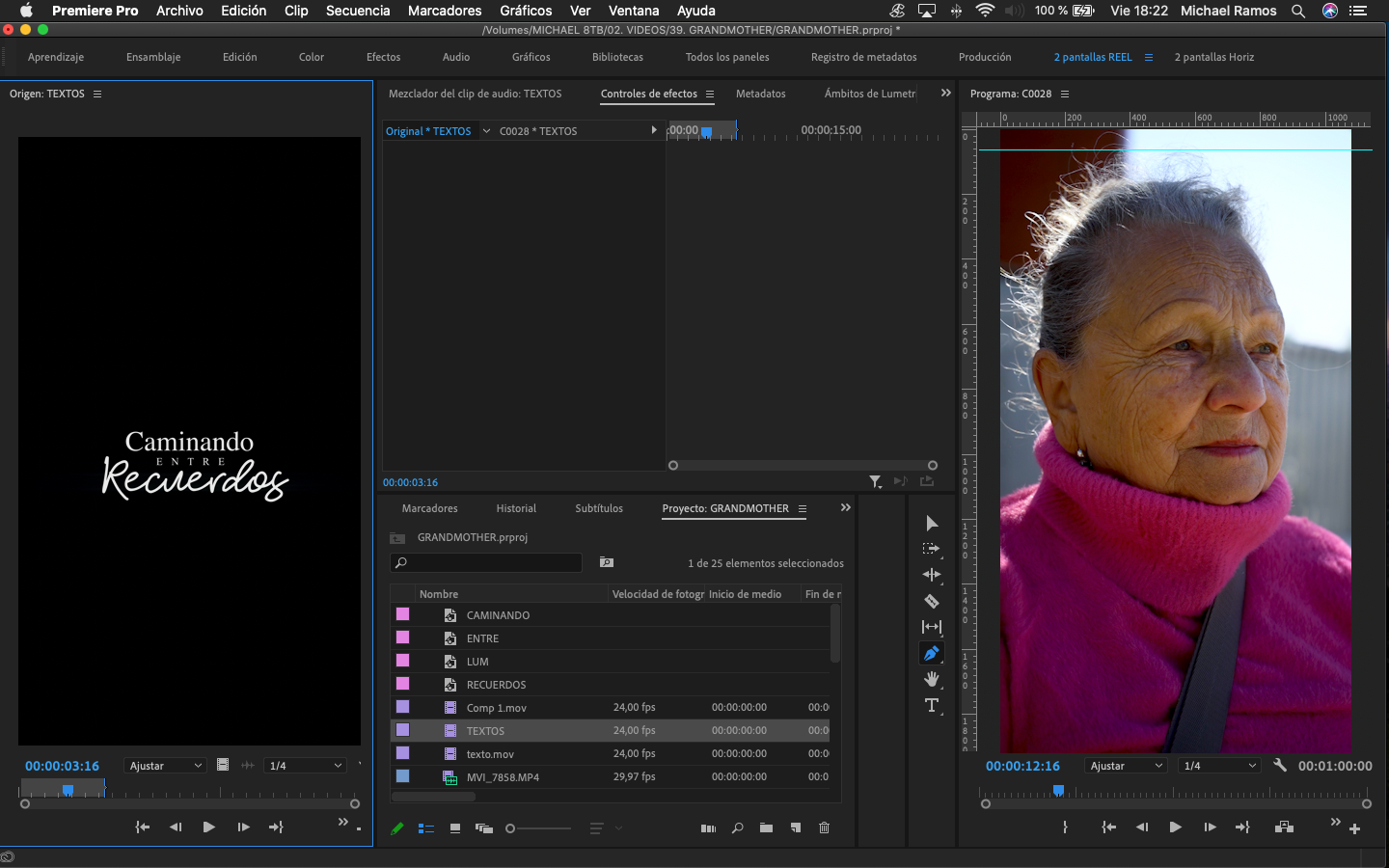Open the Marcadores menu in menu bar
Image resolution: width=1389 pixels, height=868 pixels.
coord(445,11)
